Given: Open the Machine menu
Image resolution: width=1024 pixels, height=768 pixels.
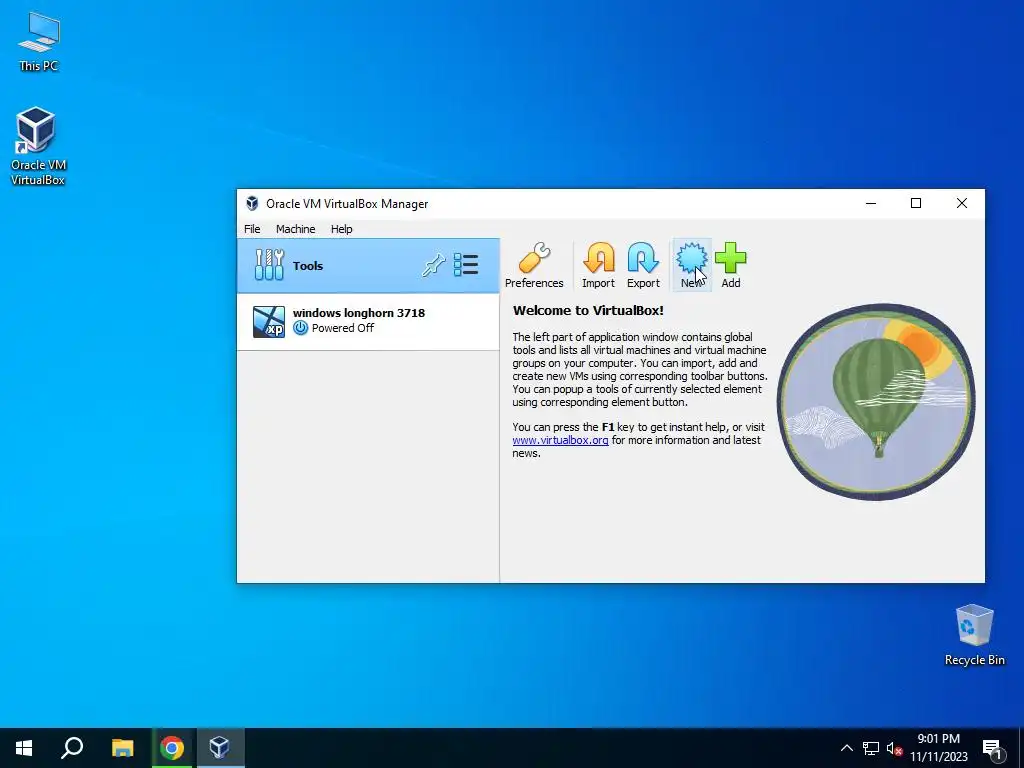Looking at the screenshot, I should coord(295,229).
